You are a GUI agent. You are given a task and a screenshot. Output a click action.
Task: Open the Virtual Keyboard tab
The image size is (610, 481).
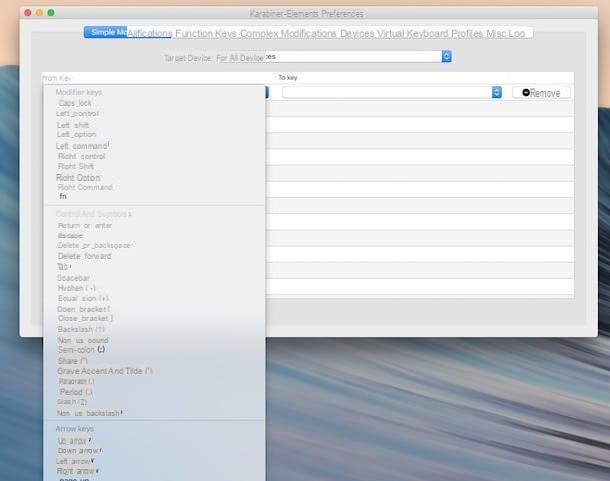point(413,33)
